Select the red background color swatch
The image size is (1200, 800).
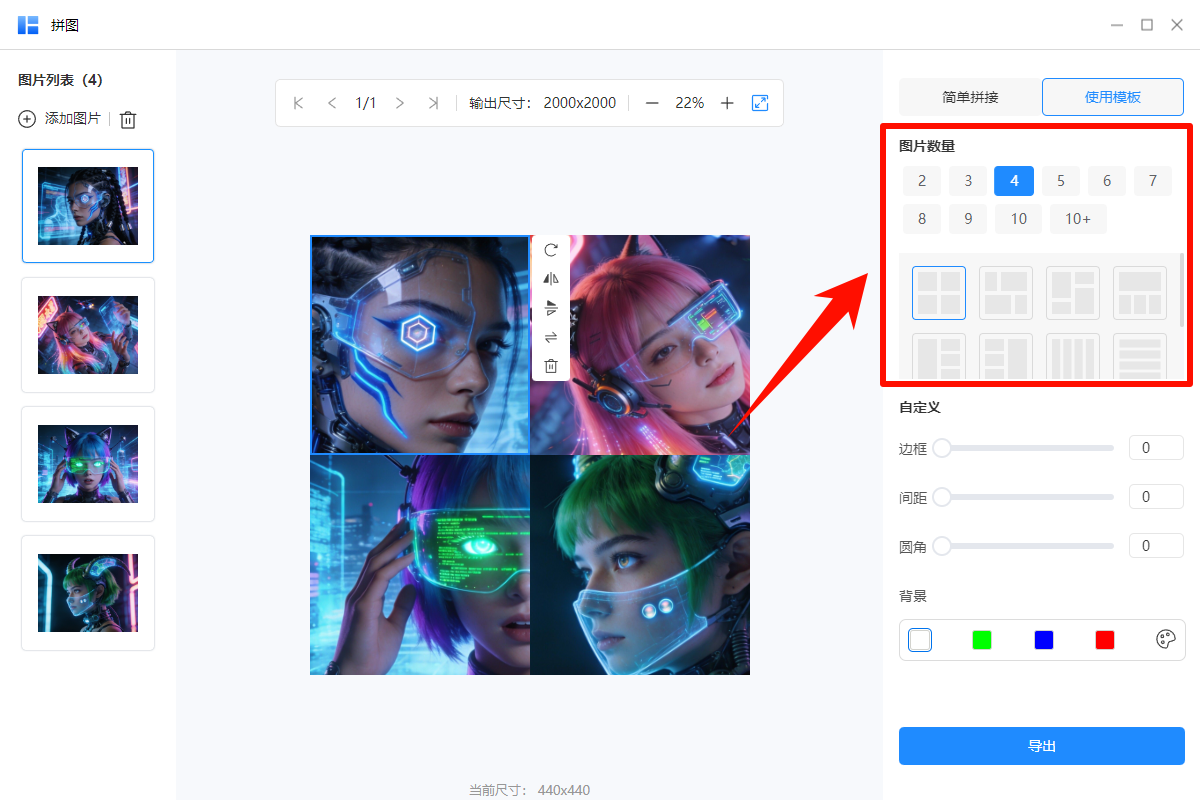pyautogui.click(x=1104, y=639)
